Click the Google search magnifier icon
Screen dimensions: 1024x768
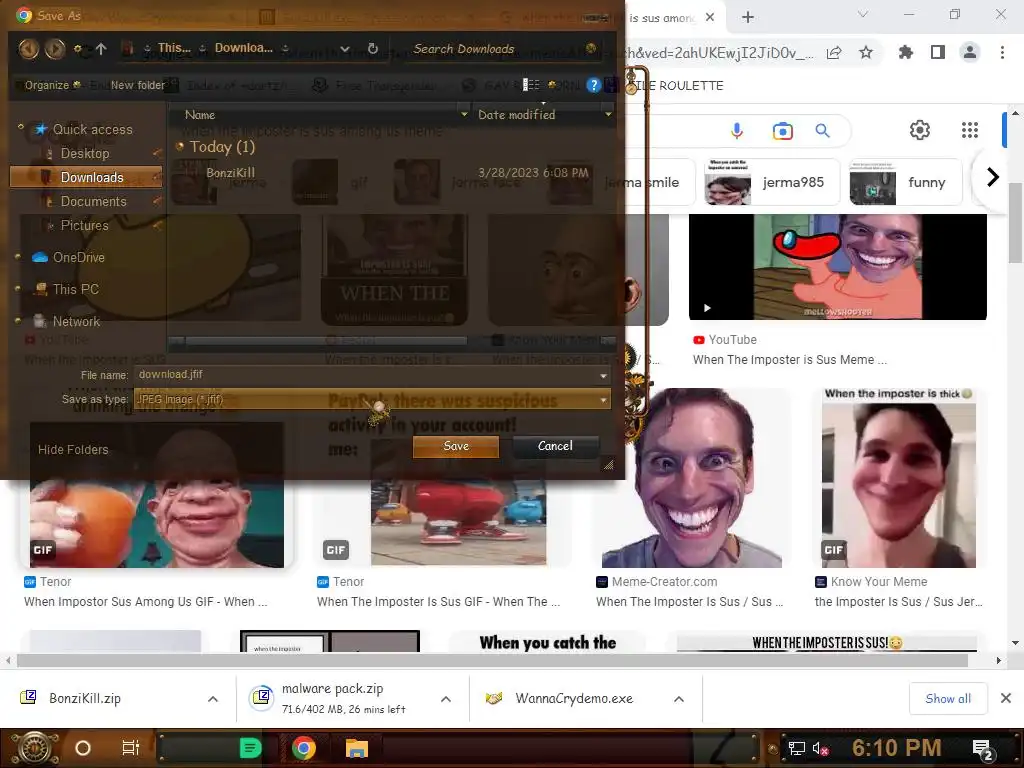pos(823,131)
